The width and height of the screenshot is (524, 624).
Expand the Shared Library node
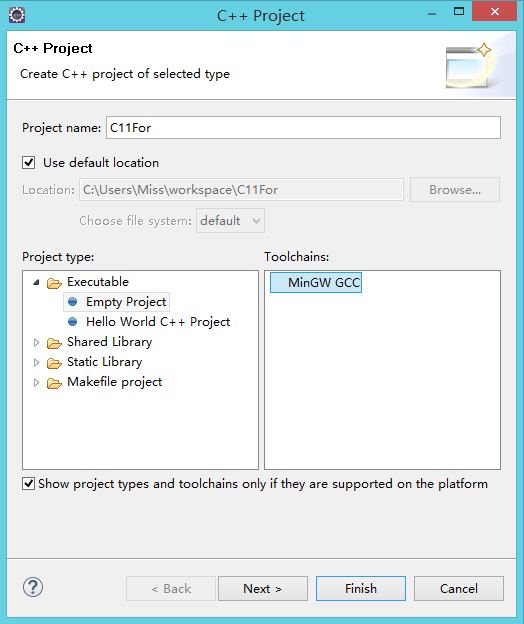click(36, 342)
